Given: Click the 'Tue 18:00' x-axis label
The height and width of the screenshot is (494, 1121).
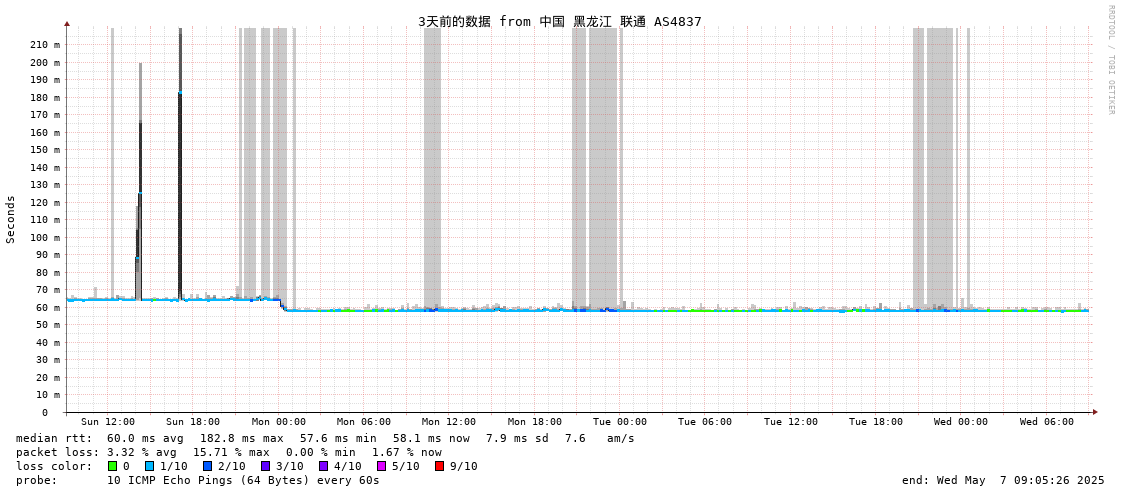Looking at the screenshot, I should (x=876, y=422).
